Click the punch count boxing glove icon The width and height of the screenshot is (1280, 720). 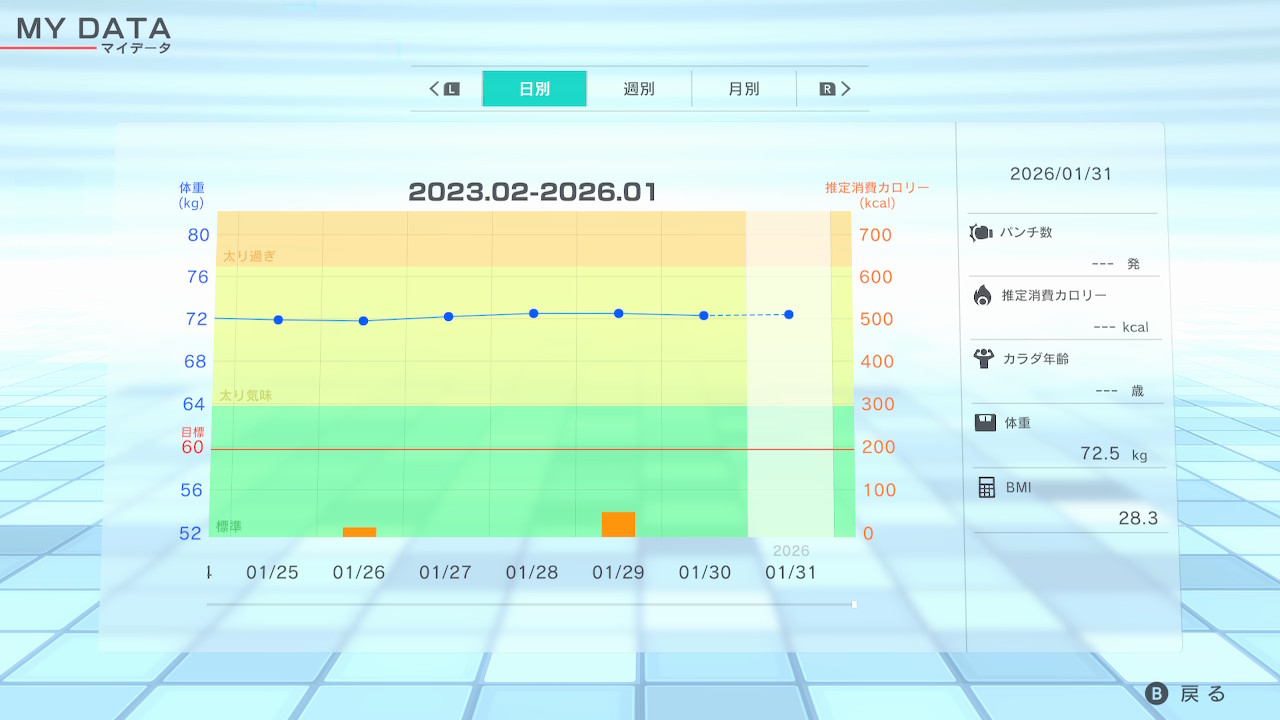[980, 233]
